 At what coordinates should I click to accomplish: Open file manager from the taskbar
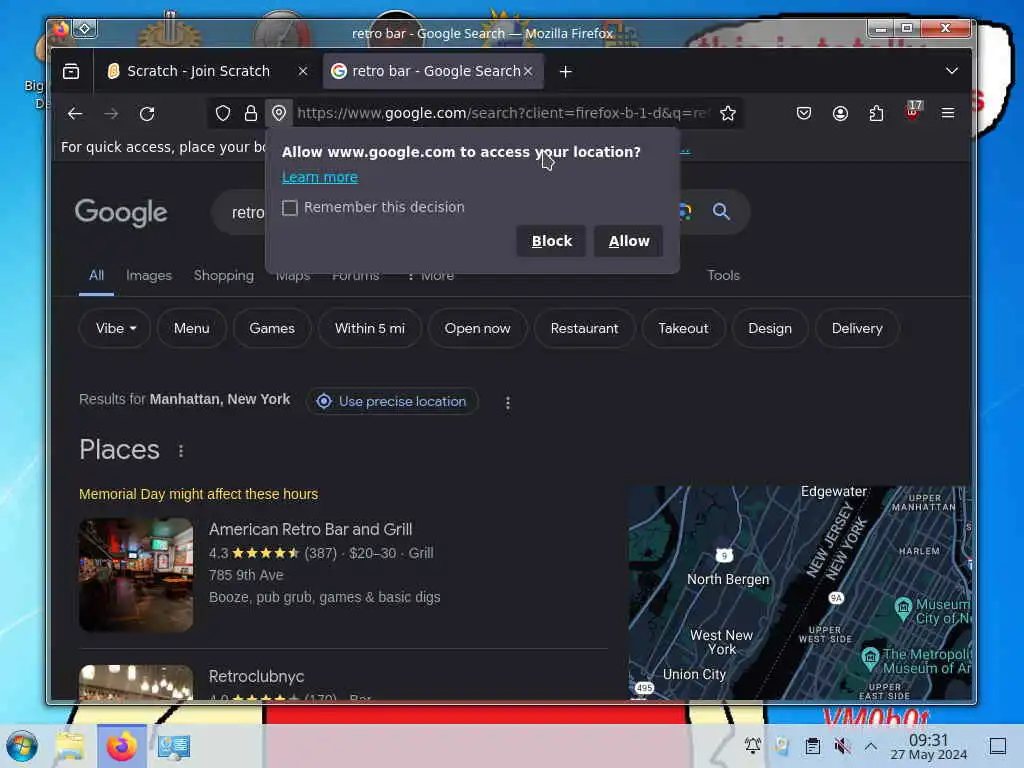(69, 746)
